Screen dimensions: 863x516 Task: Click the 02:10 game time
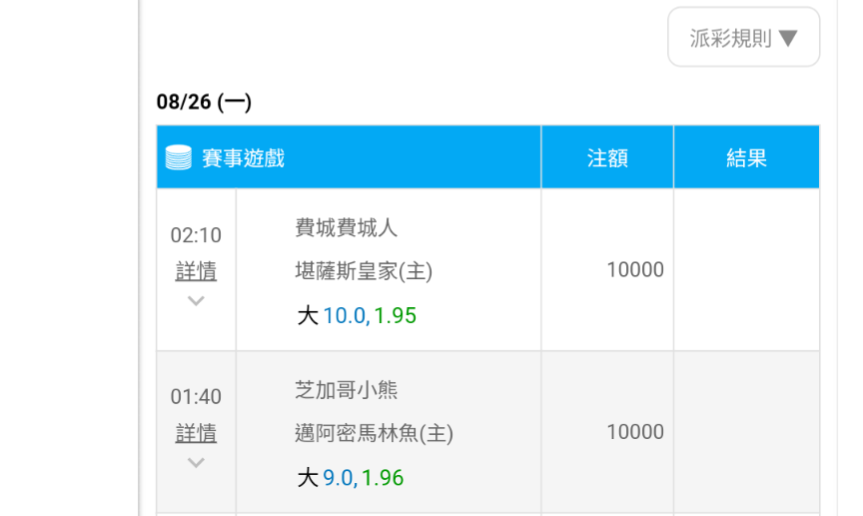[x=196, y=235]
